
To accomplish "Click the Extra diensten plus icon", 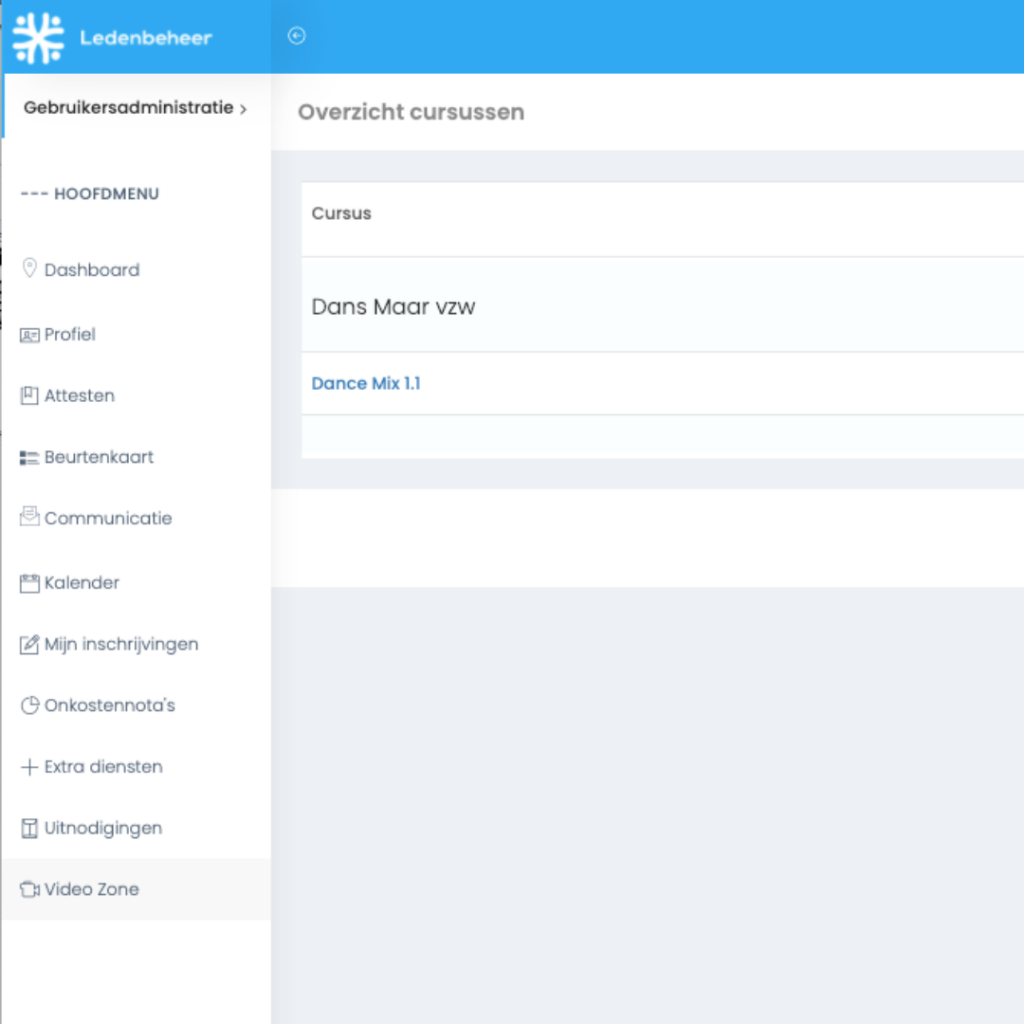I will [x=29, y=767].
